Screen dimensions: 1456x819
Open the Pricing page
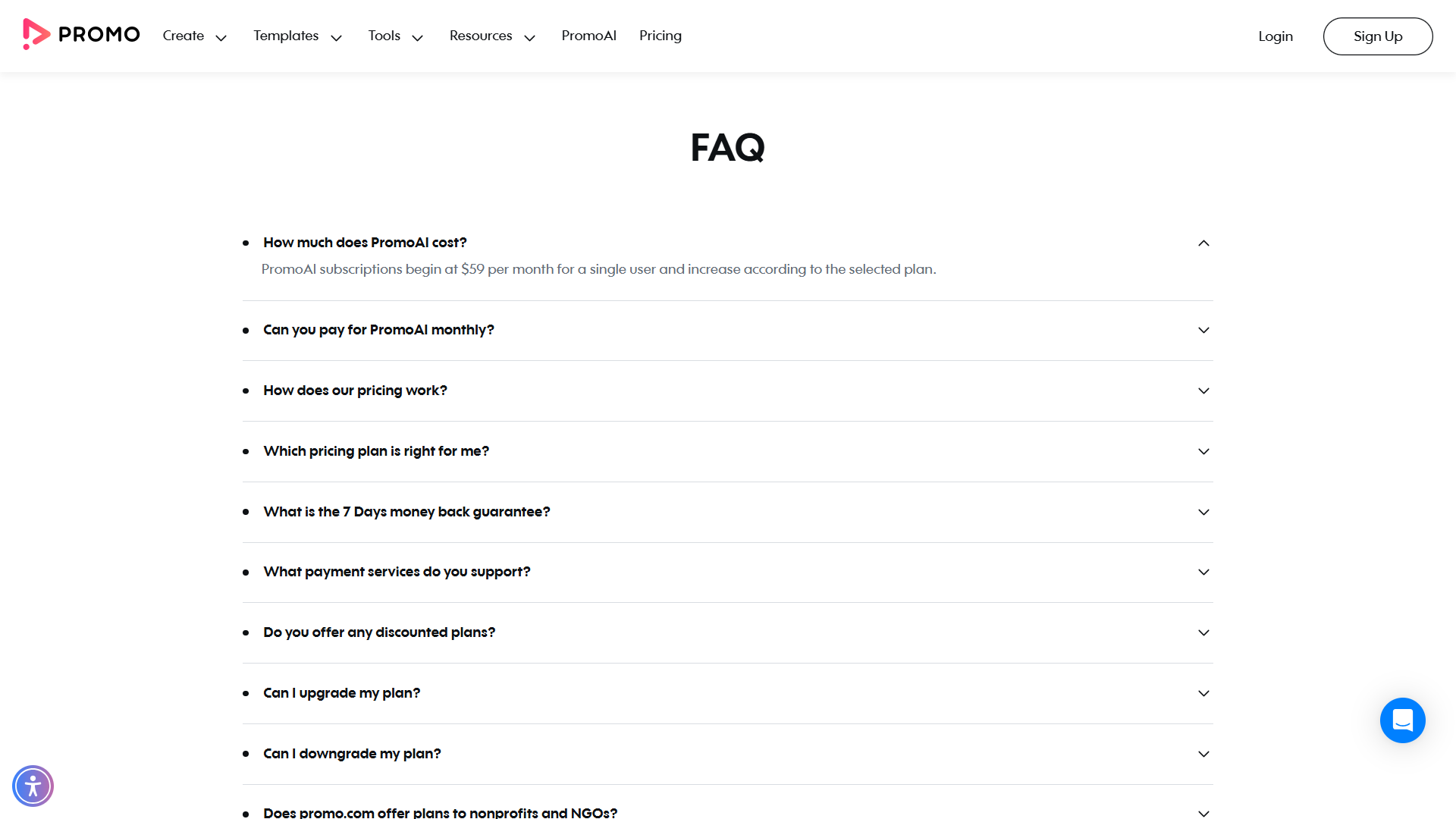point(660,36)
